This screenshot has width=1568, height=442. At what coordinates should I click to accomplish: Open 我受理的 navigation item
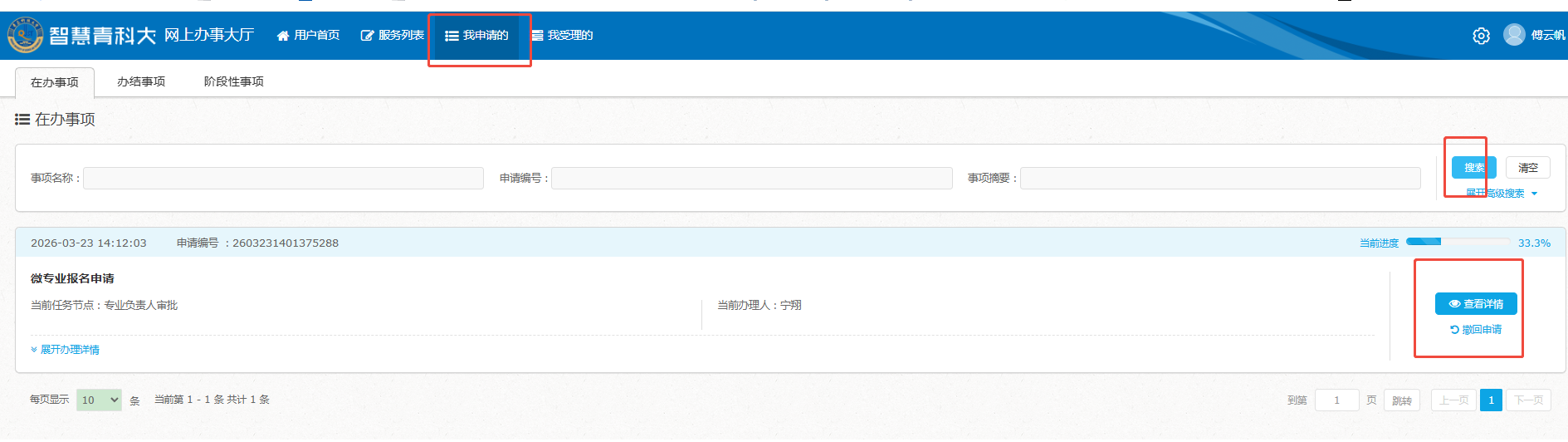[562, 35]
